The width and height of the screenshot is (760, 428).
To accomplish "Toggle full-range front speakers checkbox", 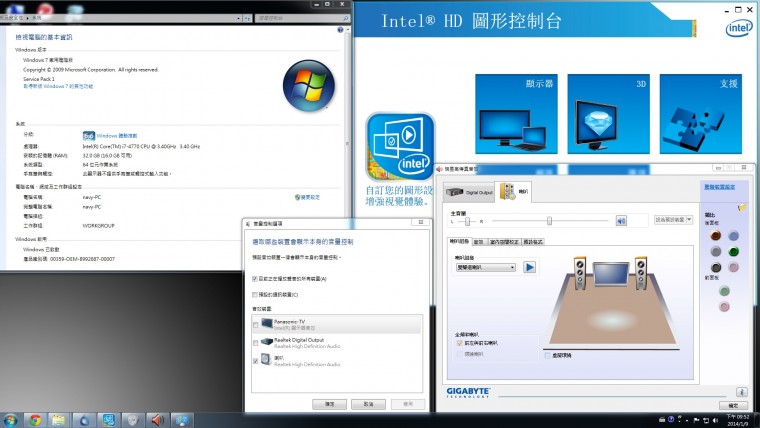I will (459, 343).
